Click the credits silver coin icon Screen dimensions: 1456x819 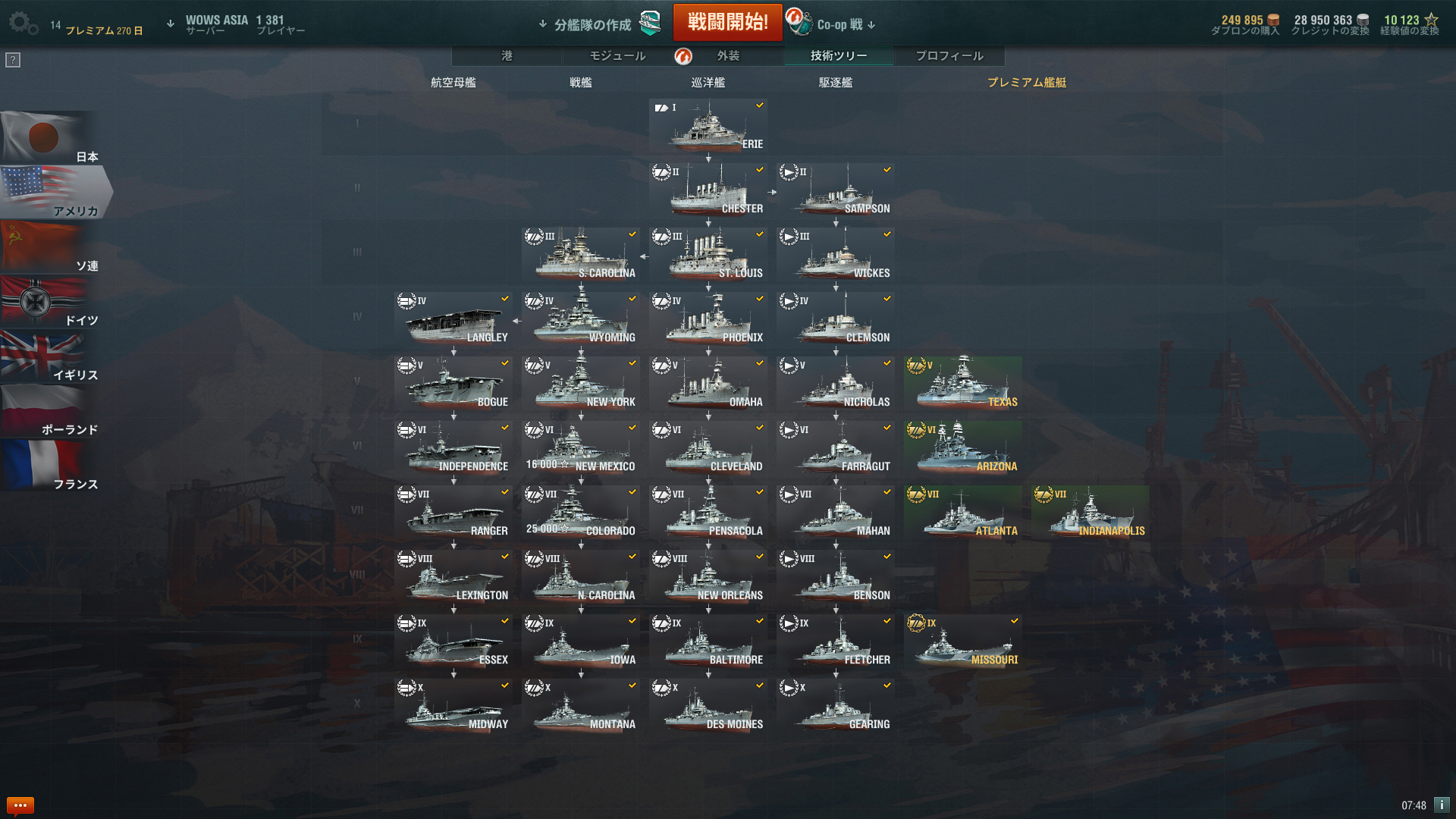[1363, 20]
